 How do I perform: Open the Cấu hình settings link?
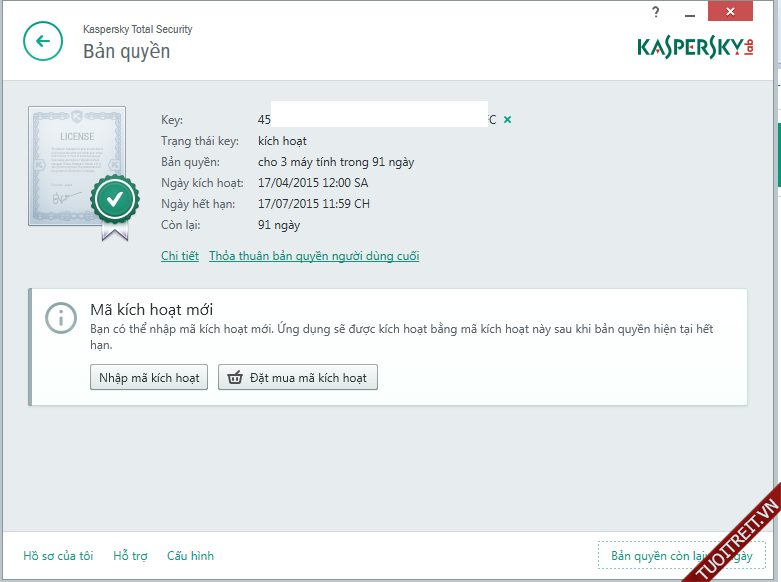(190, 555)
